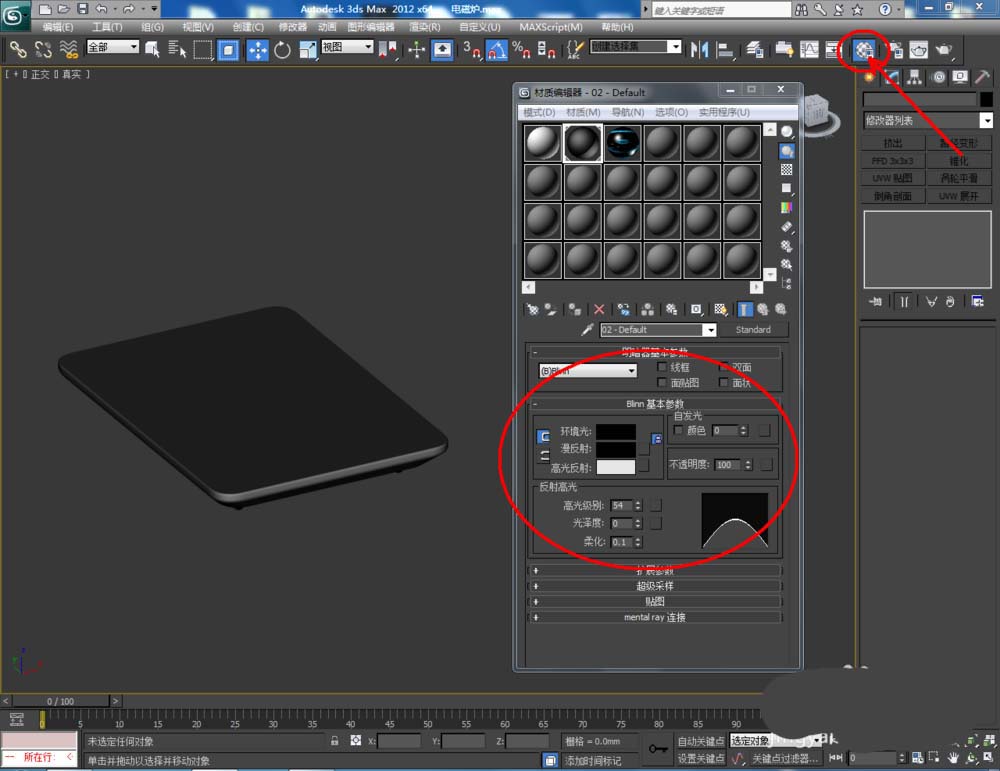Screen dimensions: 1000x771
Task: Open Render Setup dialog icon
Action: pyautogui.click(x=896, y=50)
